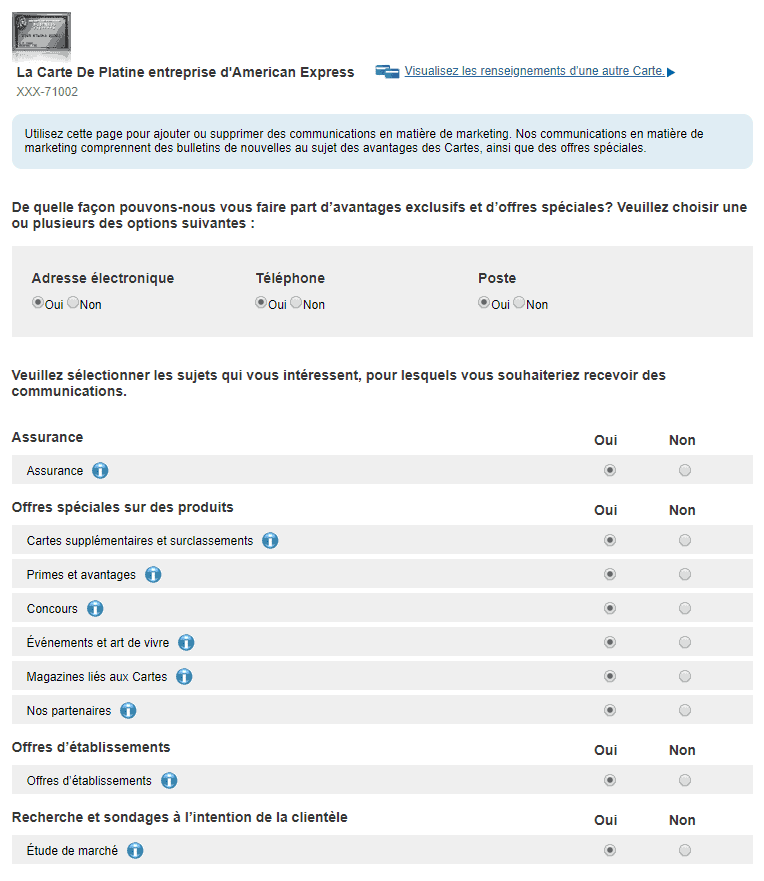764x881 pixels.
Task: Open the info tooltip beside Assurance
Action: (99, 470)
